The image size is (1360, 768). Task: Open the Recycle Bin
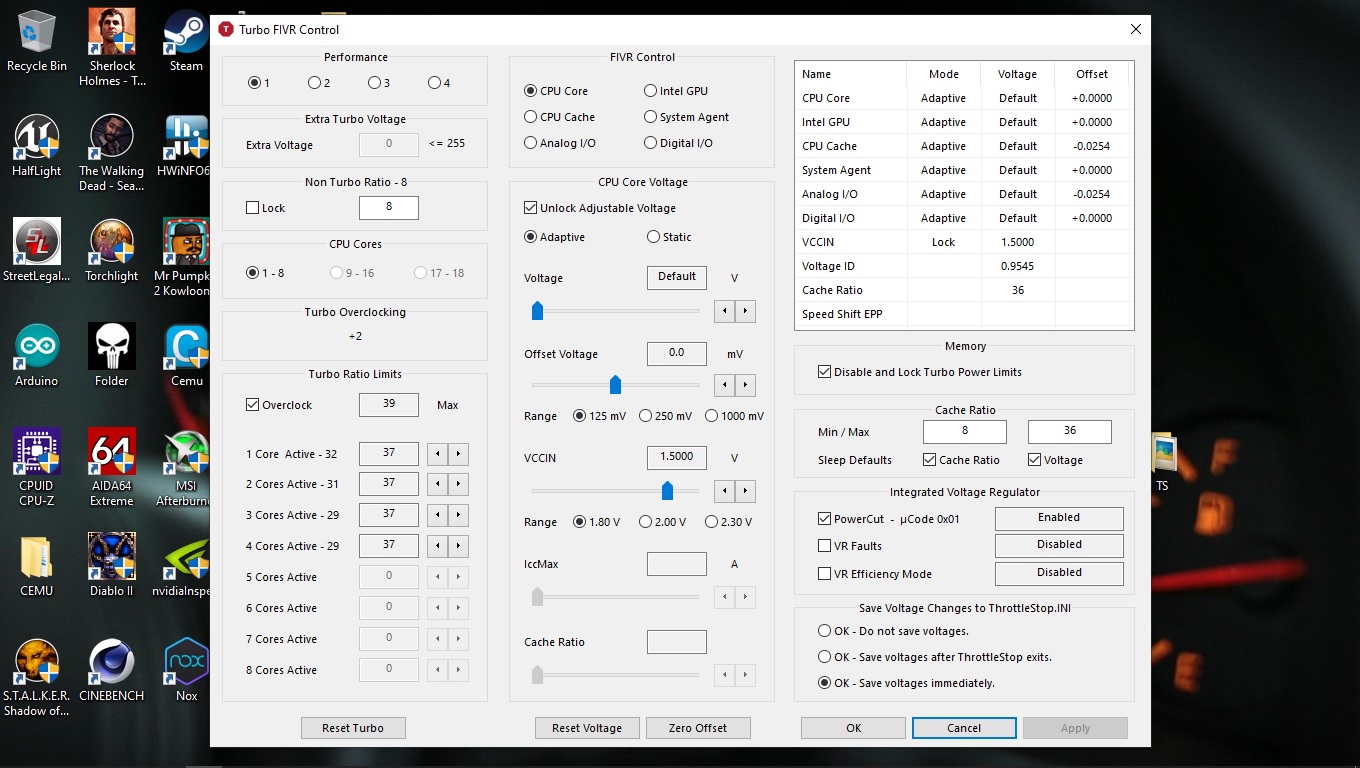point(37,32)
